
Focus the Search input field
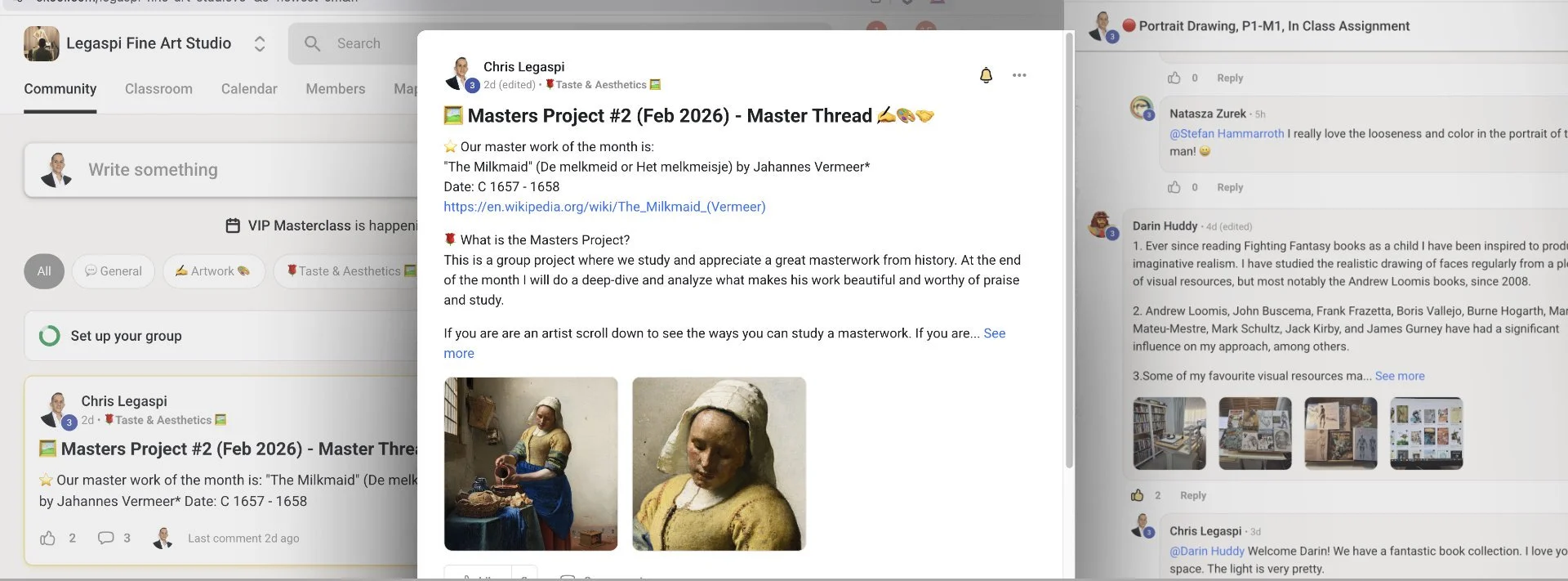[x=359, y=43]
